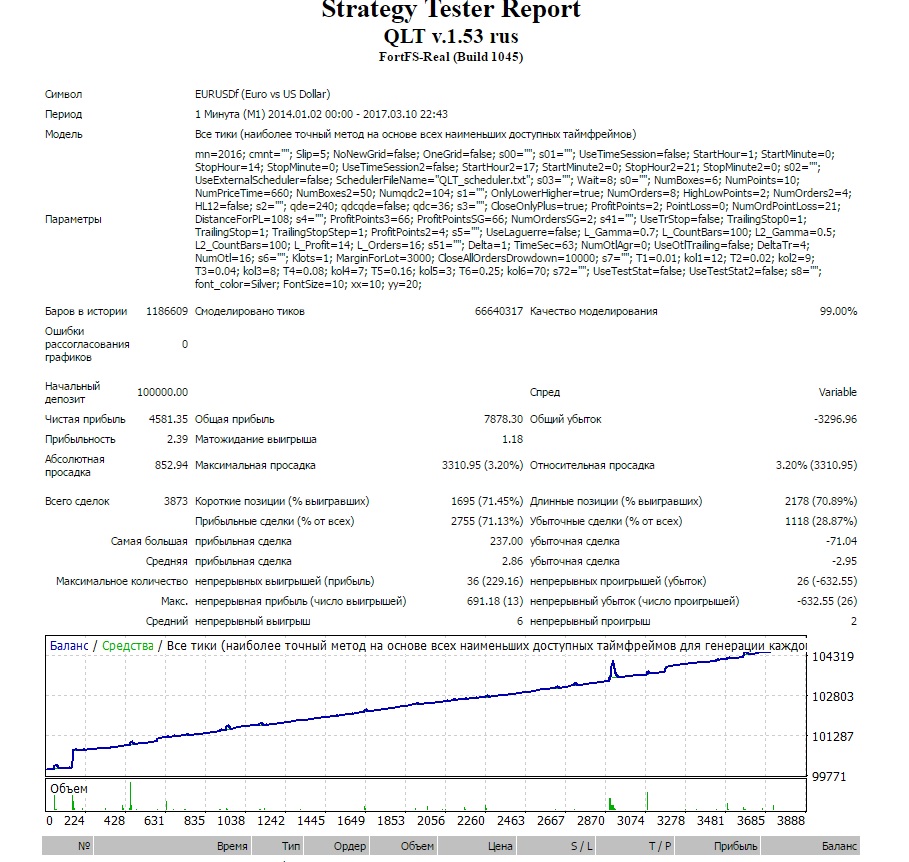Select modelling quality value '99.00%'
Viewport: 909px width, 862px height.
838,311
